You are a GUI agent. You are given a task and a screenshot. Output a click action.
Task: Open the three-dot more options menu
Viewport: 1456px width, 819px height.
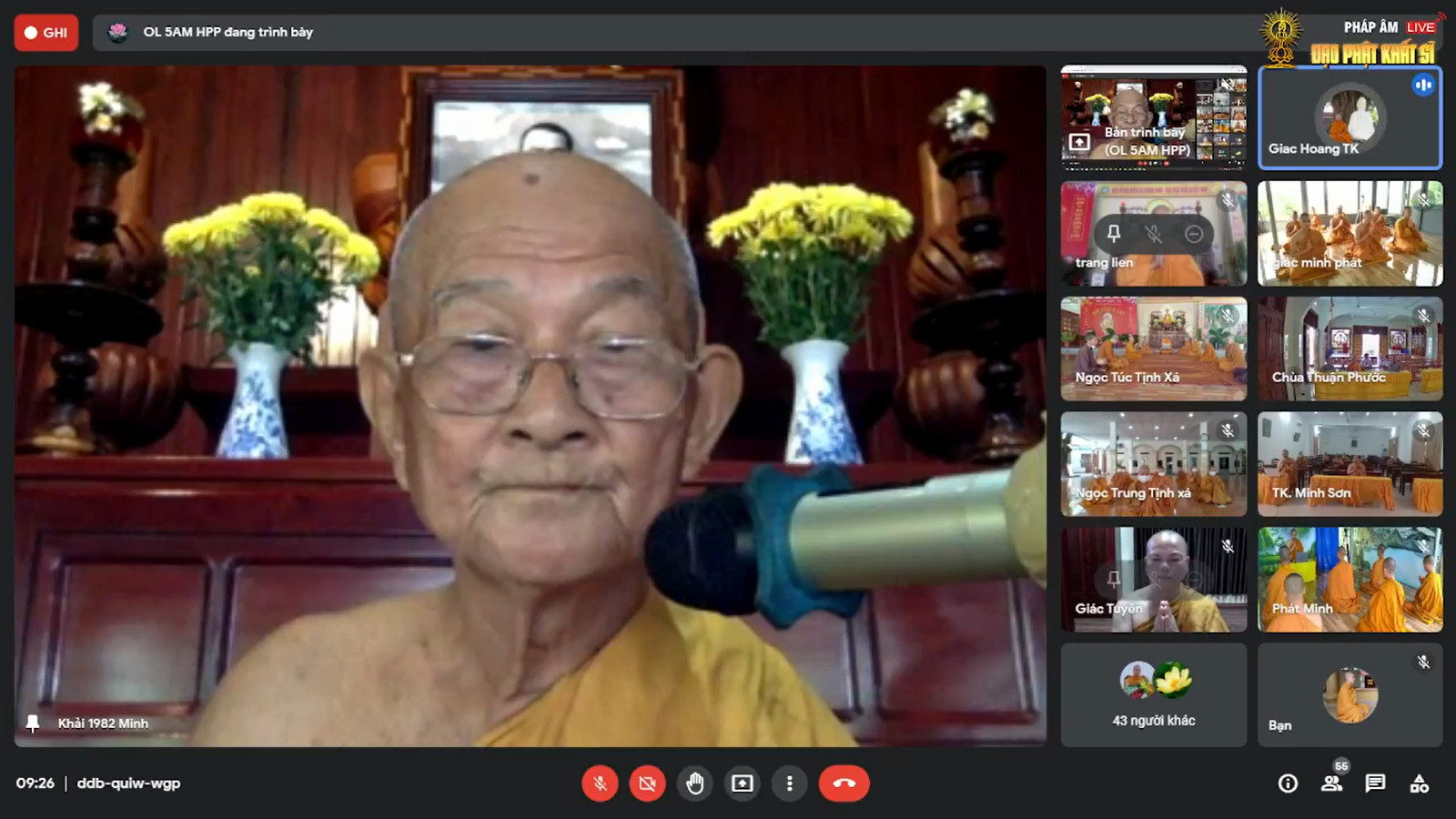click(x=790, y=784)
